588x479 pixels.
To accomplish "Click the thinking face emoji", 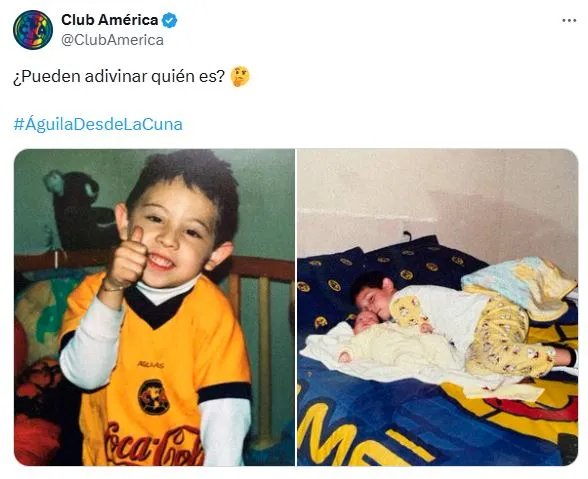I will pyautogui.click(x=240, y=77).
